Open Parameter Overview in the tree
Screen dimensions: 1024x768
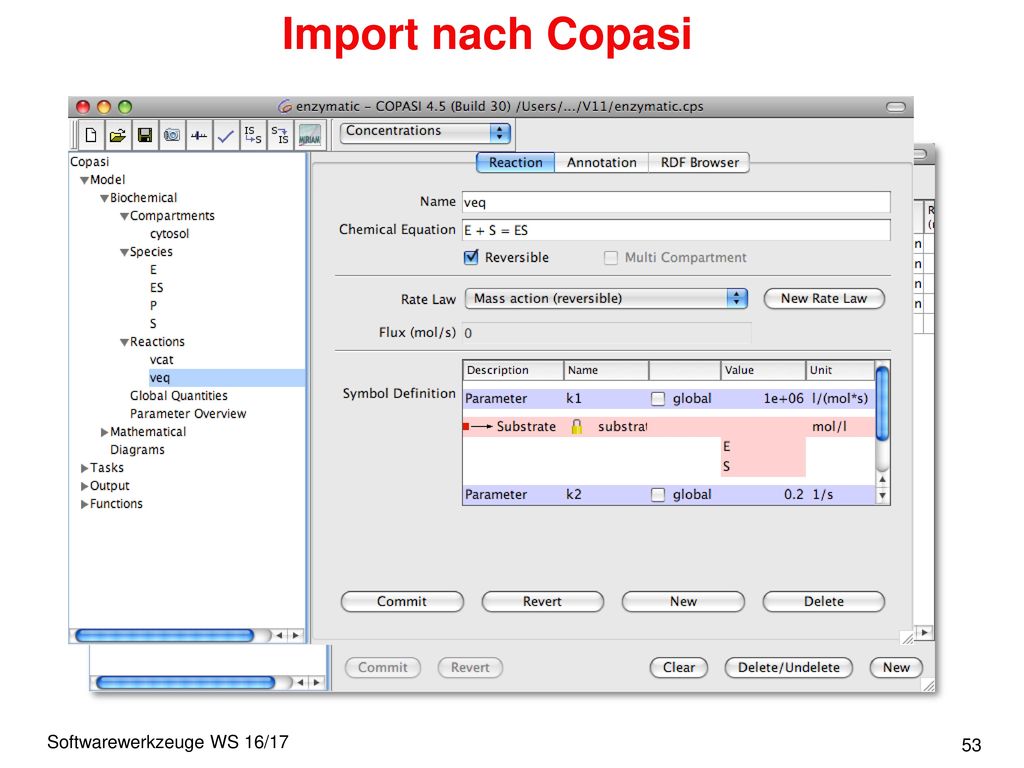tap(188, 414)
